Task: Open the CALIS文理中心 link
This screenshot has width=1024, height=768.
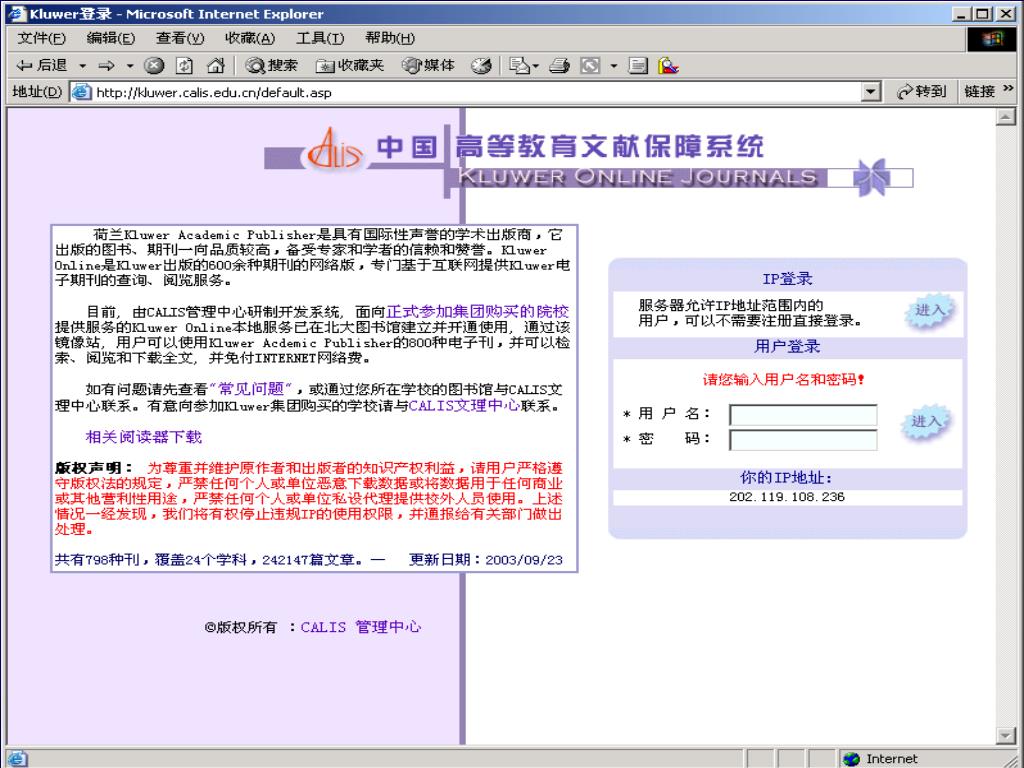Action: pyautogui.click(x=464, y=406)
